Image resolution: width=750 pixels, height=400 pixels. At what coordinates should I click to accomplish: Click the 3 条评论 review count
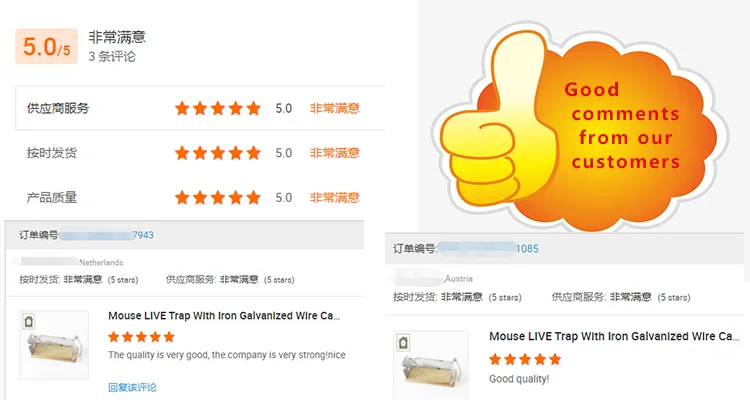coord(112,56)
